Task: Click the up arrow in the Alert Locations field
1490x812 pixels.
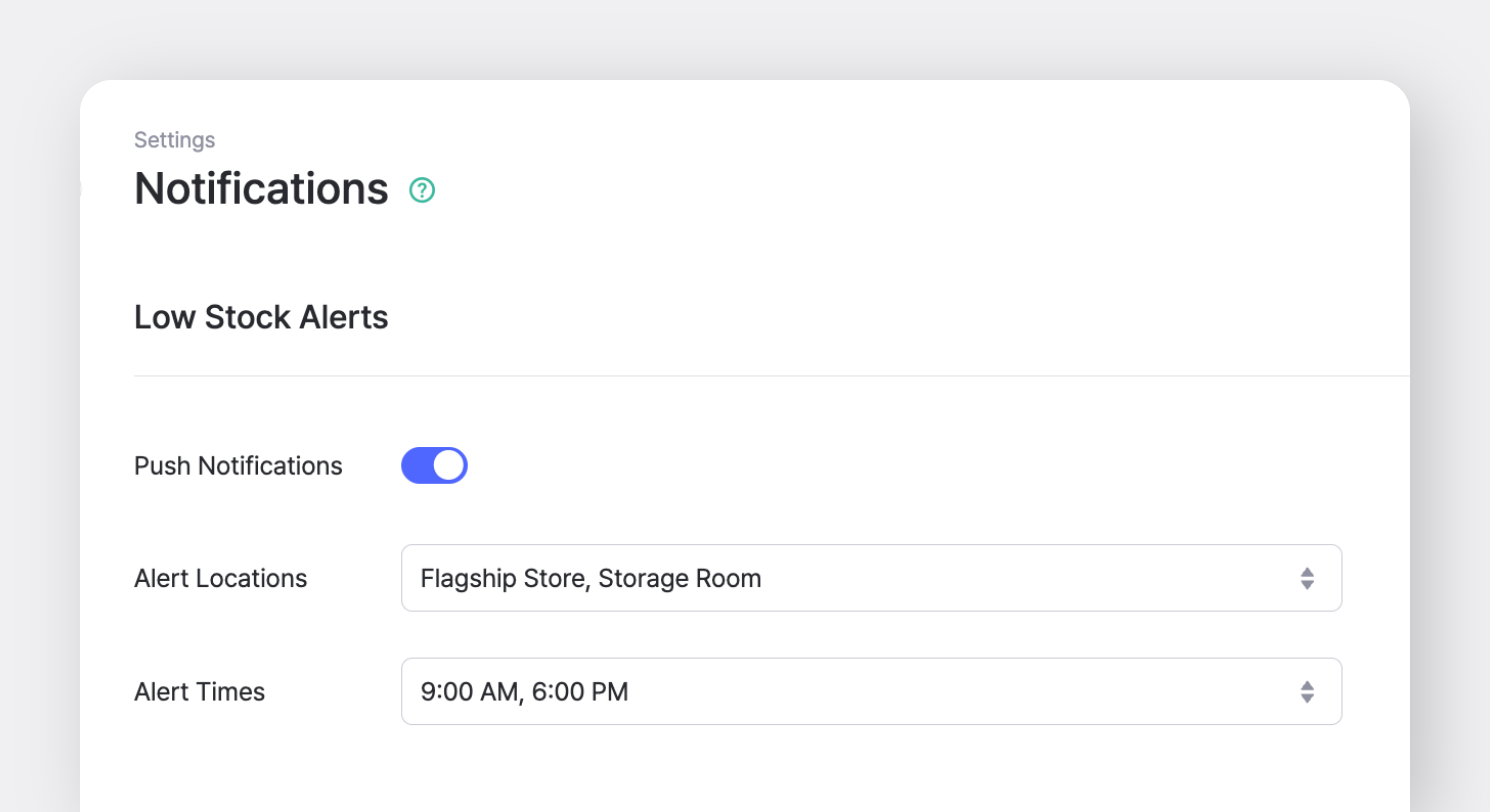Action: (x=1306, y=571)
